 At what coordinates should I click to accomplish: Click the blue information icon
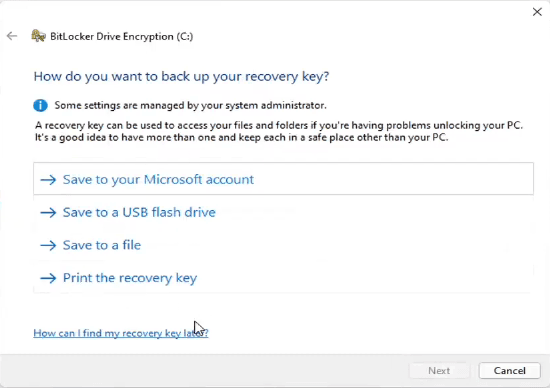click(x=40, y=105)
